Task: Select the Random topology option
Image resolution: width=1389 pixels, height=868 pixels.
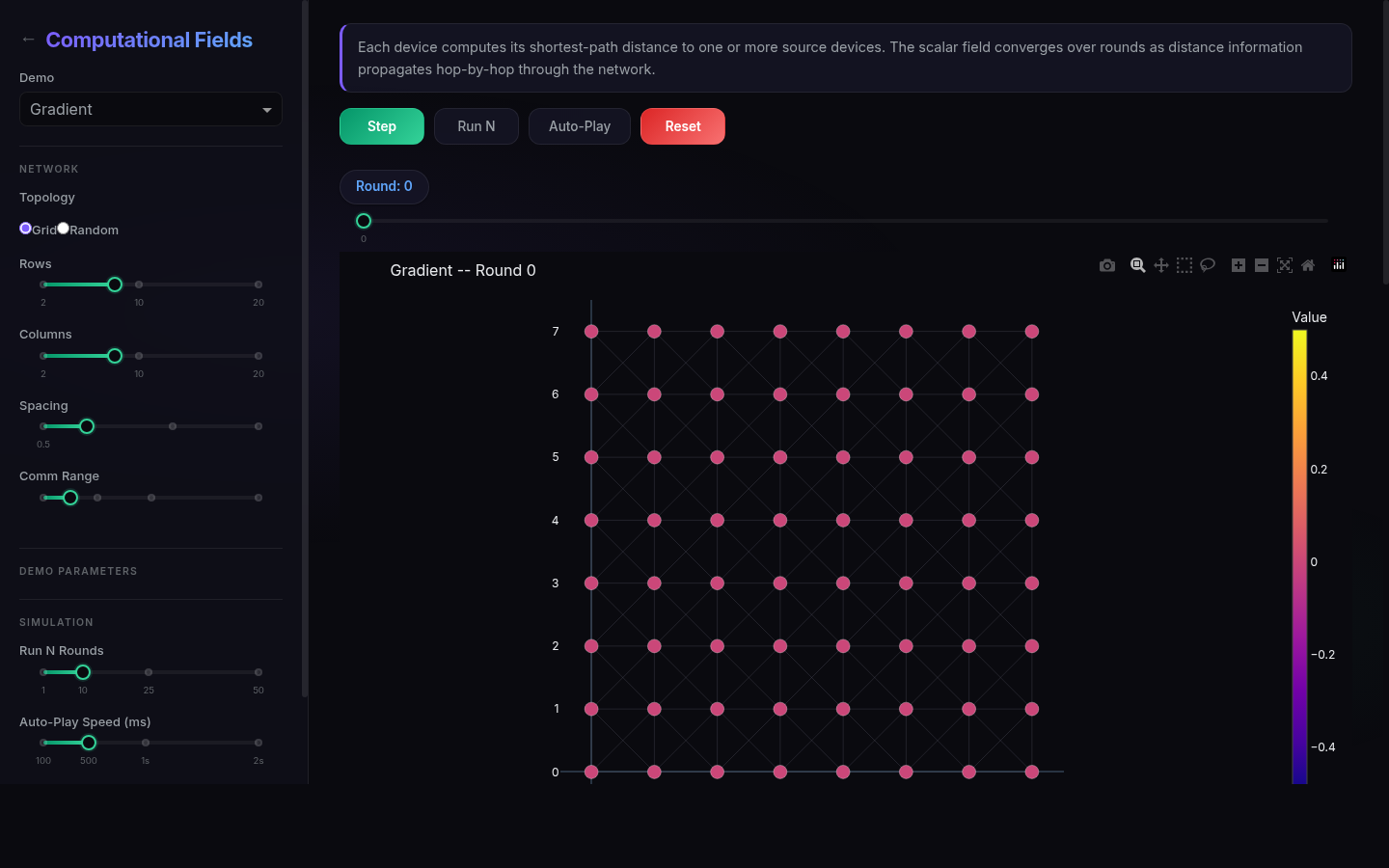Action: [x=64, y=229]
